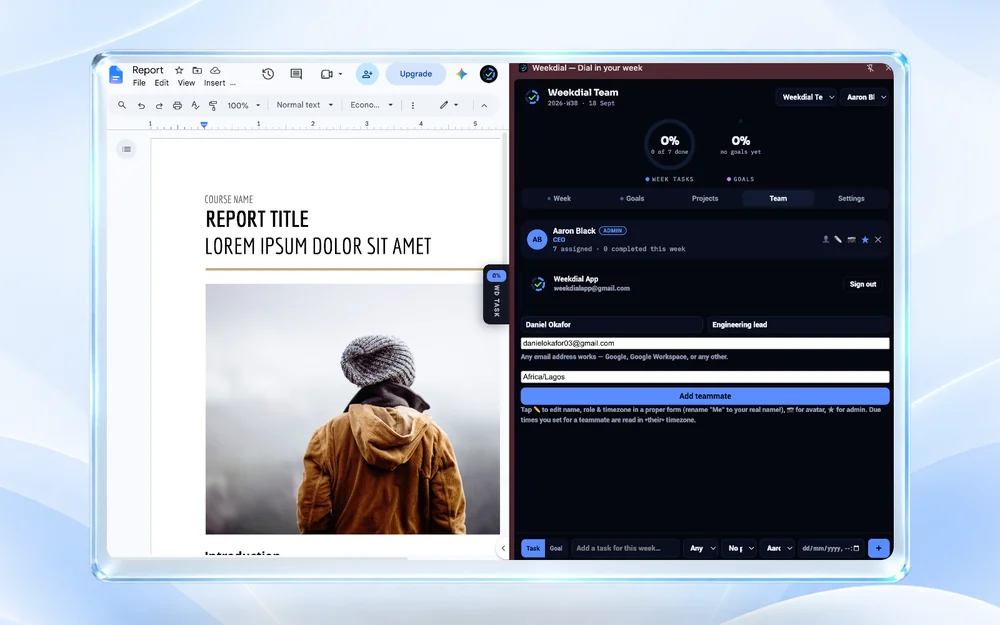Open the View menu
This screenshot has width=1000, height=625.
tap(186, 83)
